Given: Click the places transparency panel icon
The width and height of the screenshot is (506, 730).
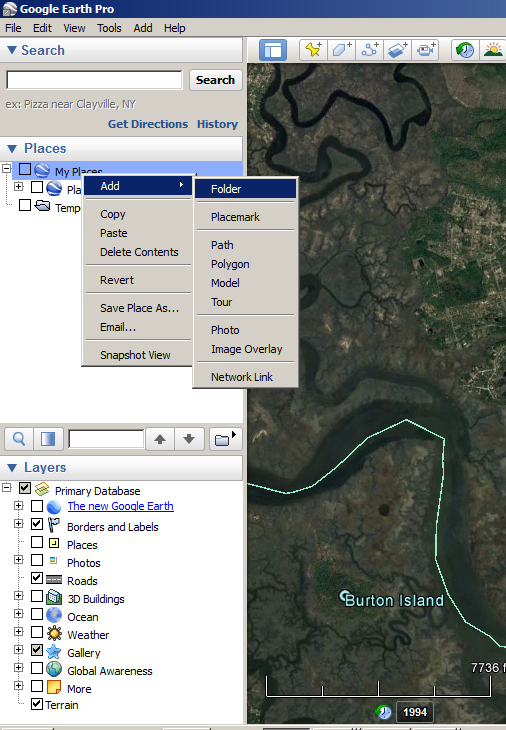Looking at the screenshot, I should [x=48, y=439].
